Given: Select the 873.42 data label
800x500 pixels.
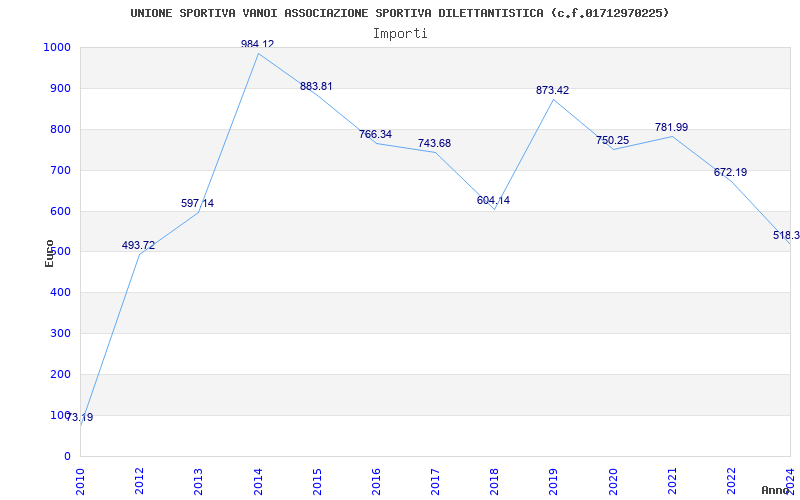Looking at the screenshot, I should point(553,90).
